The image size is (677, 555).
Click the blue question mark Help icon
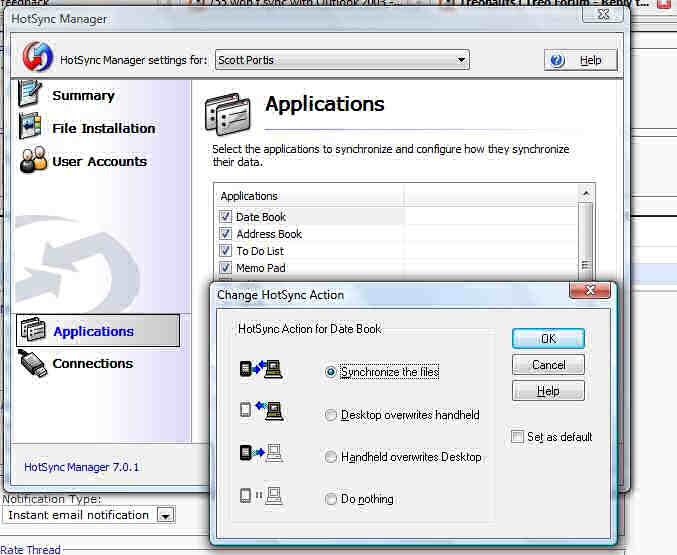coord(557,60)
